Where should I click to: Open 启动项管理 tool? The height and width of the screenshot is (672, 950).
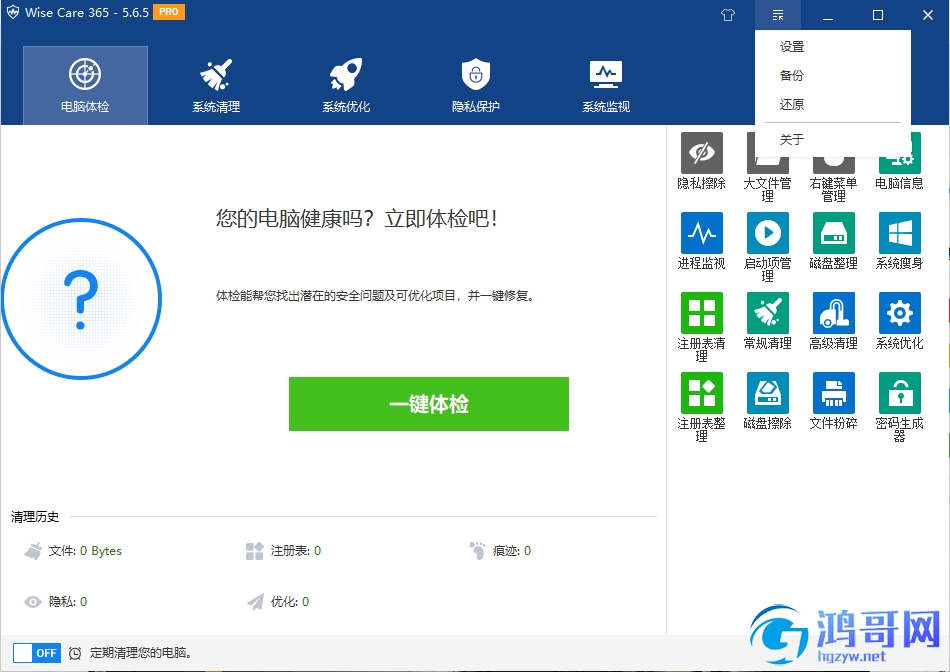(768, 247)
